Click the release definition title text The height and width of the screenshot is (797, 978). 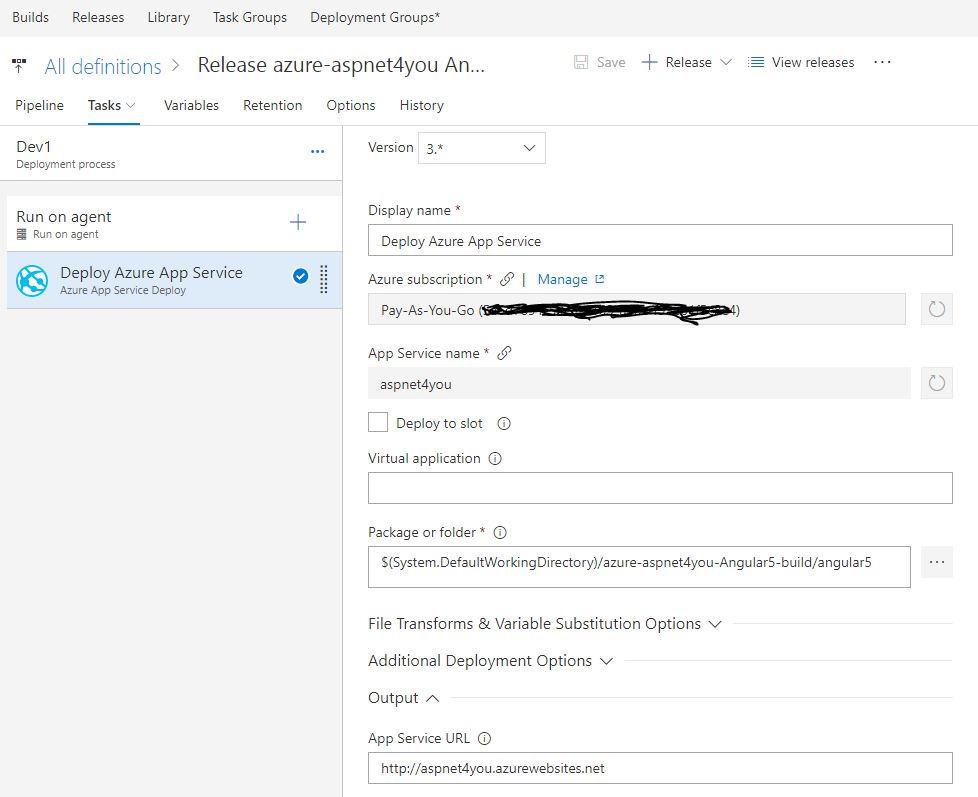click(341, 65)
